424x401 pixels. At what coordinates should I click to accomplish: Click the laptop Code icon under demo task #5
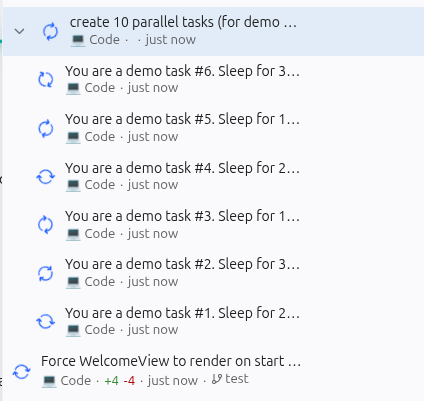[x=73, y=137]
